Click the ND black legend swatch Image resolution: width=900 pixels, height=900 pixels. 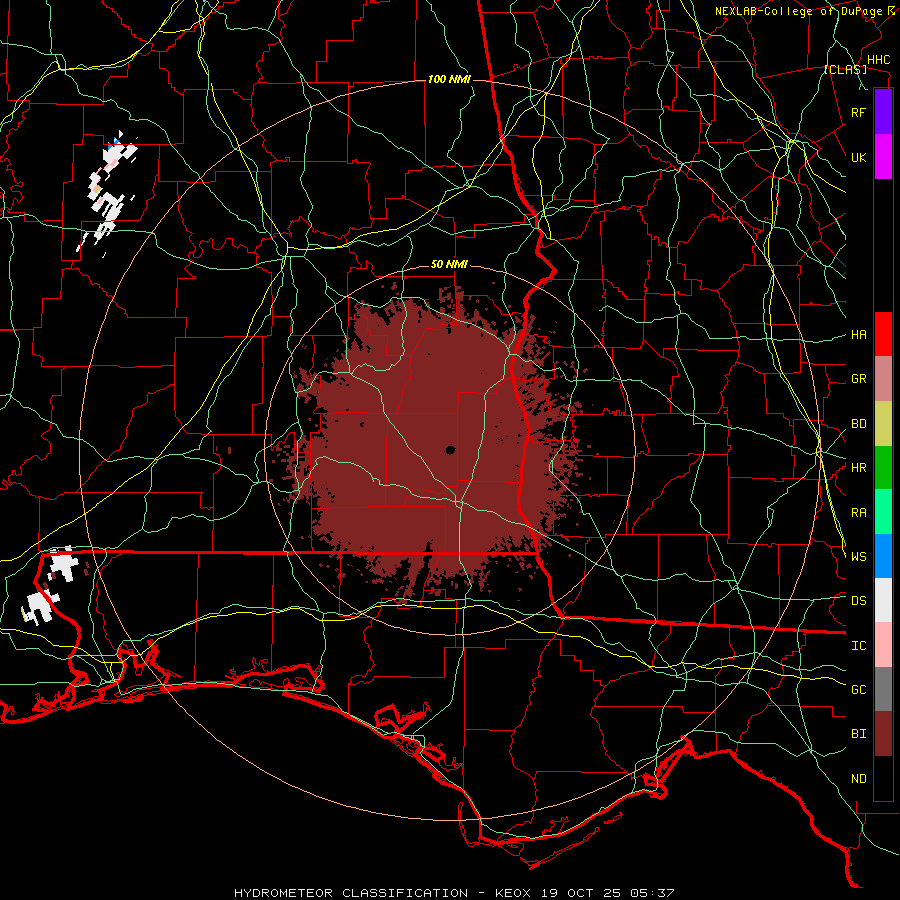[x=883, y=778]
